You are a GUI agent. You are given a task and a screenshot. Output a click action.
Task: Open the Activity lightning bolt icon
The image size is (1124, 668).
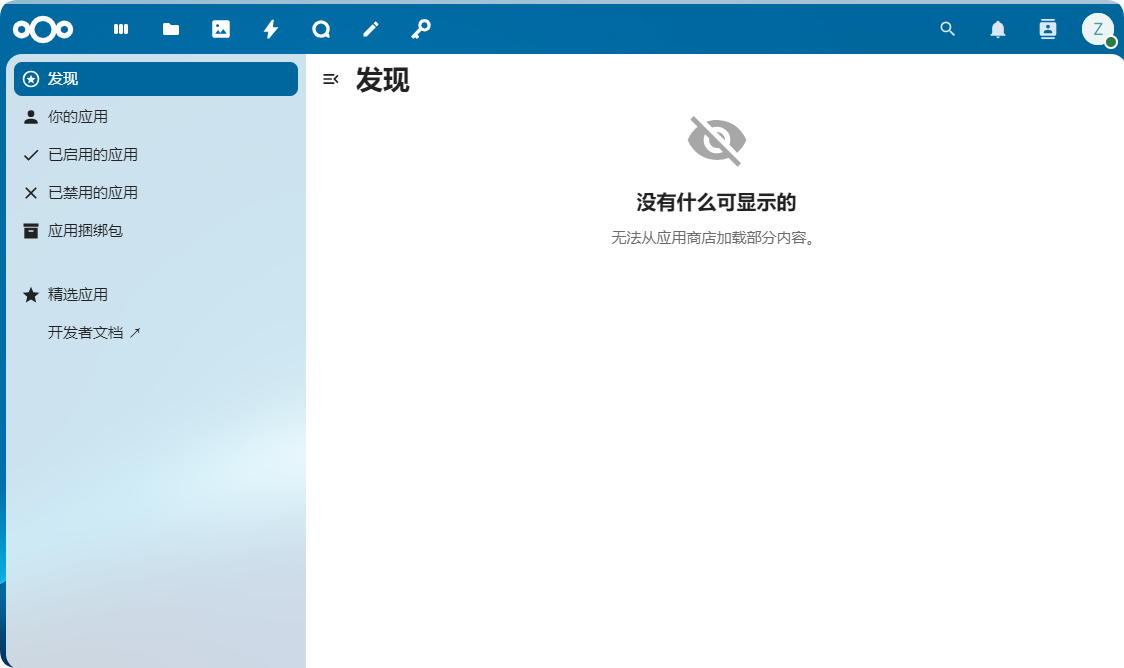coord(271,30)
